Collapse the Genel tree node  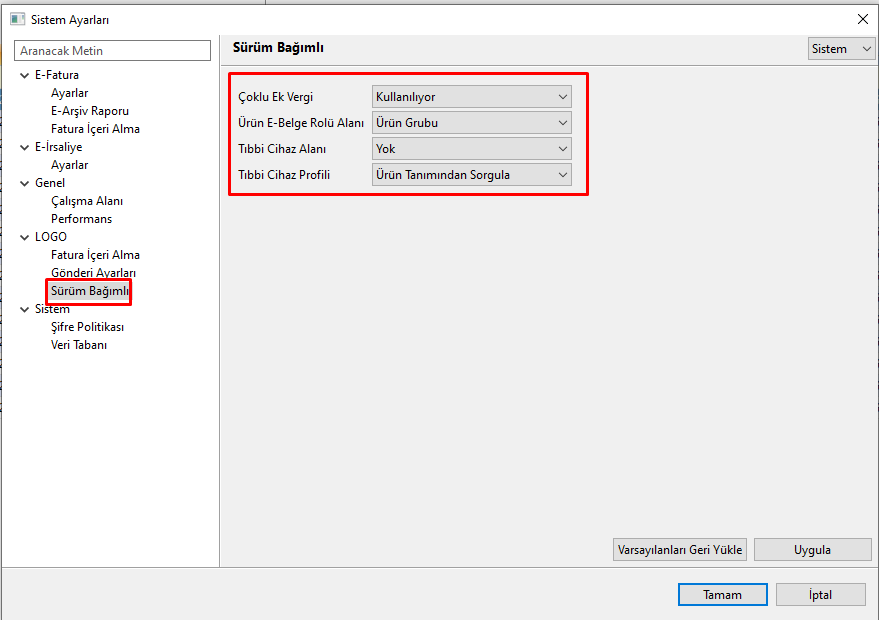[x=25, y=183]
